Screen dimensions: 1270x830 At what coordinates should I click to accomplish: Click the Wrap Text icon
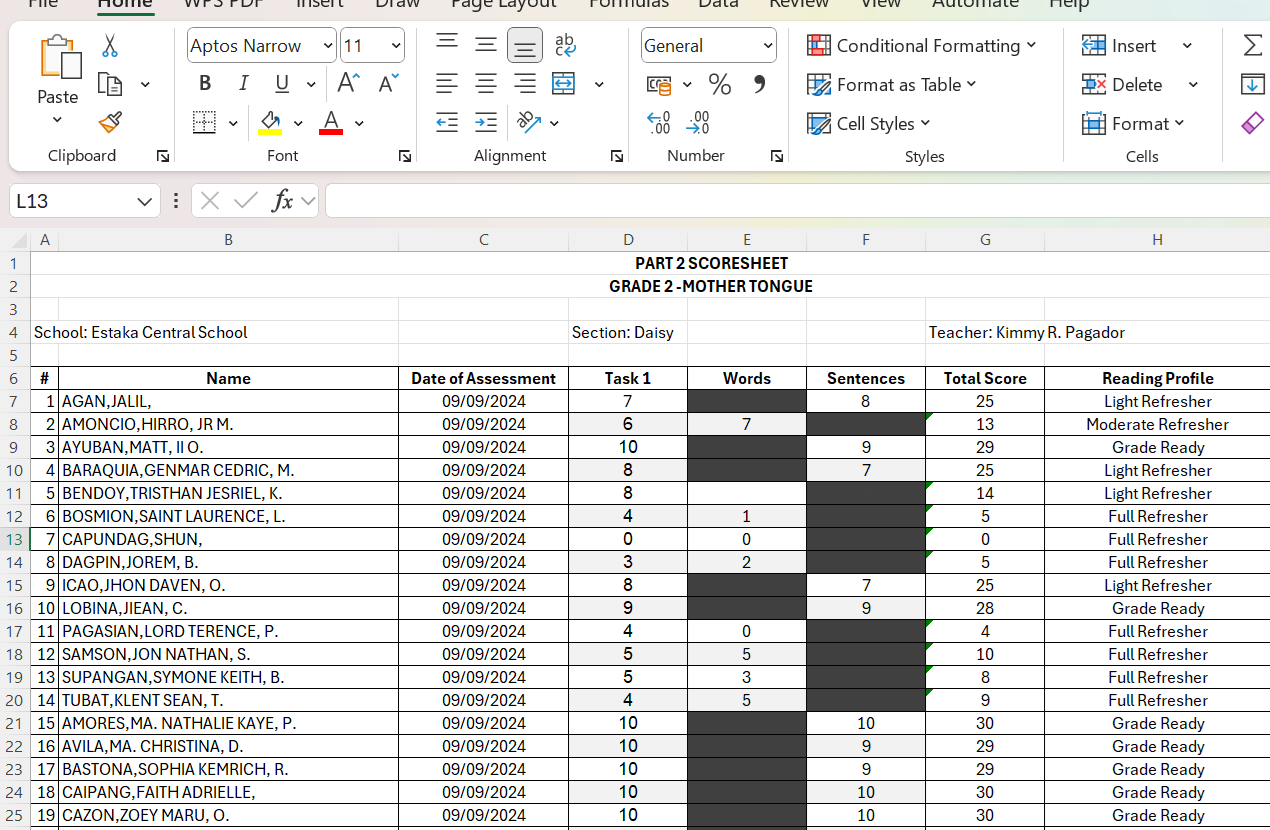565,46
